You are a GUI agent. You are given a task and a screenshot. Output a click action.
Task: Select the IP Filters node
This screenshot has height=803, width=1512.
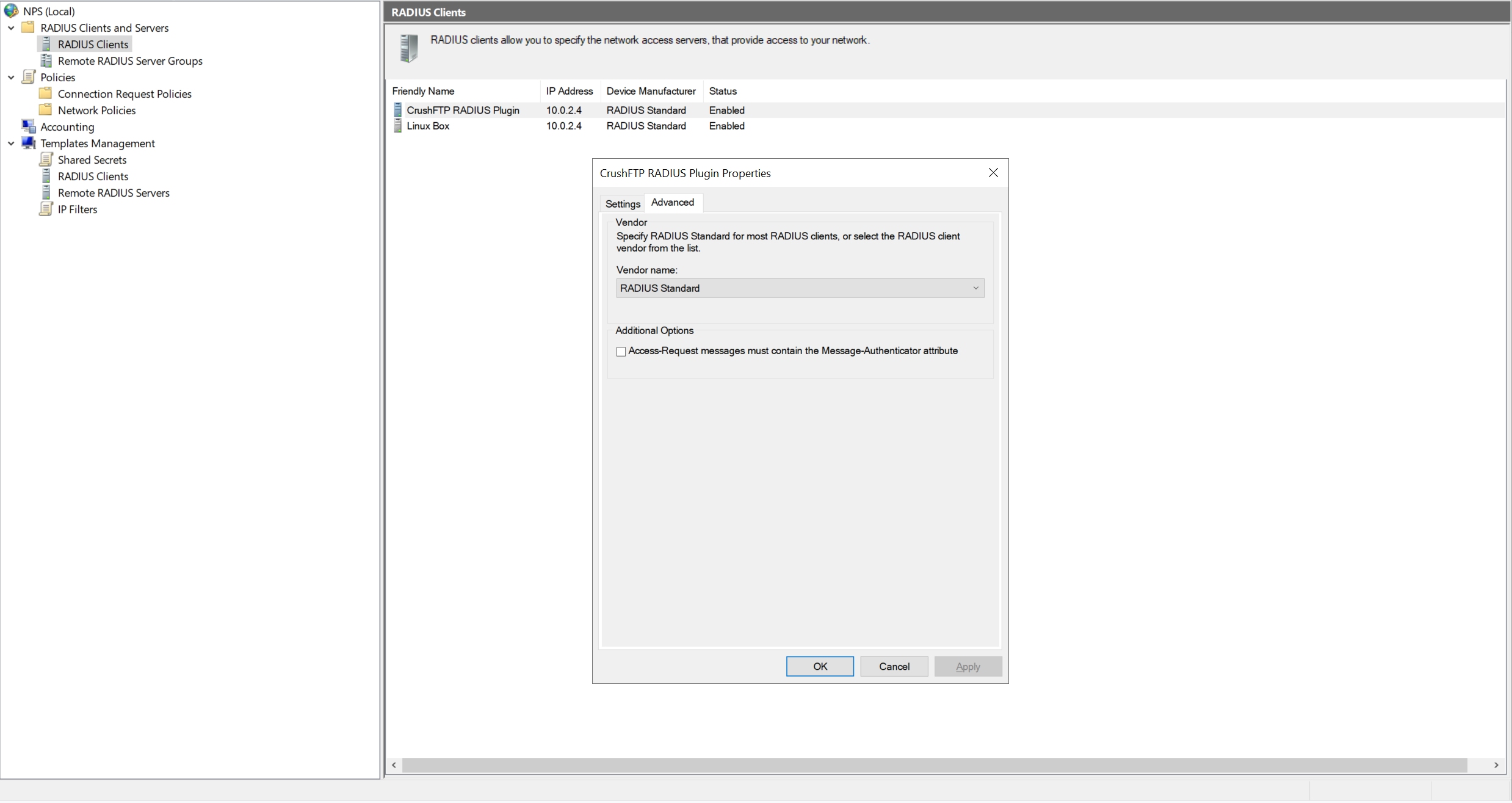pos(78,209)
